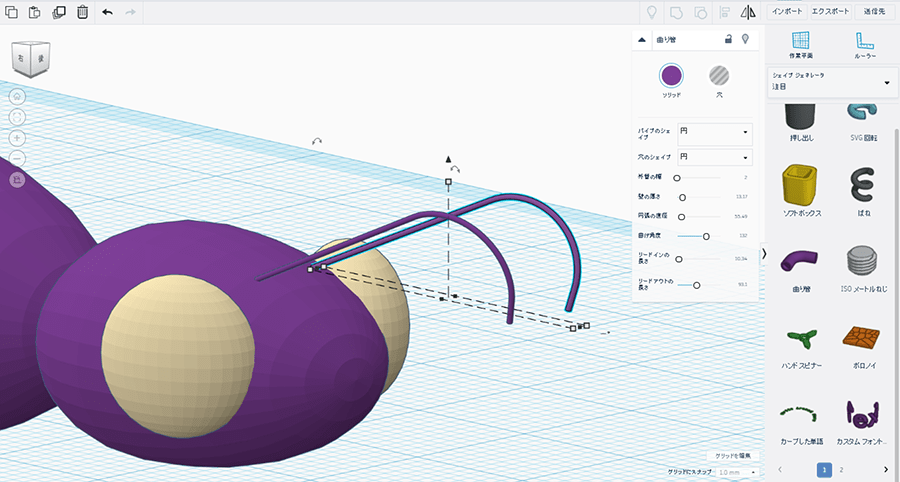Pick the ばね spring shape
This screenshot has width=900, height=482.
tap(863, 191)
